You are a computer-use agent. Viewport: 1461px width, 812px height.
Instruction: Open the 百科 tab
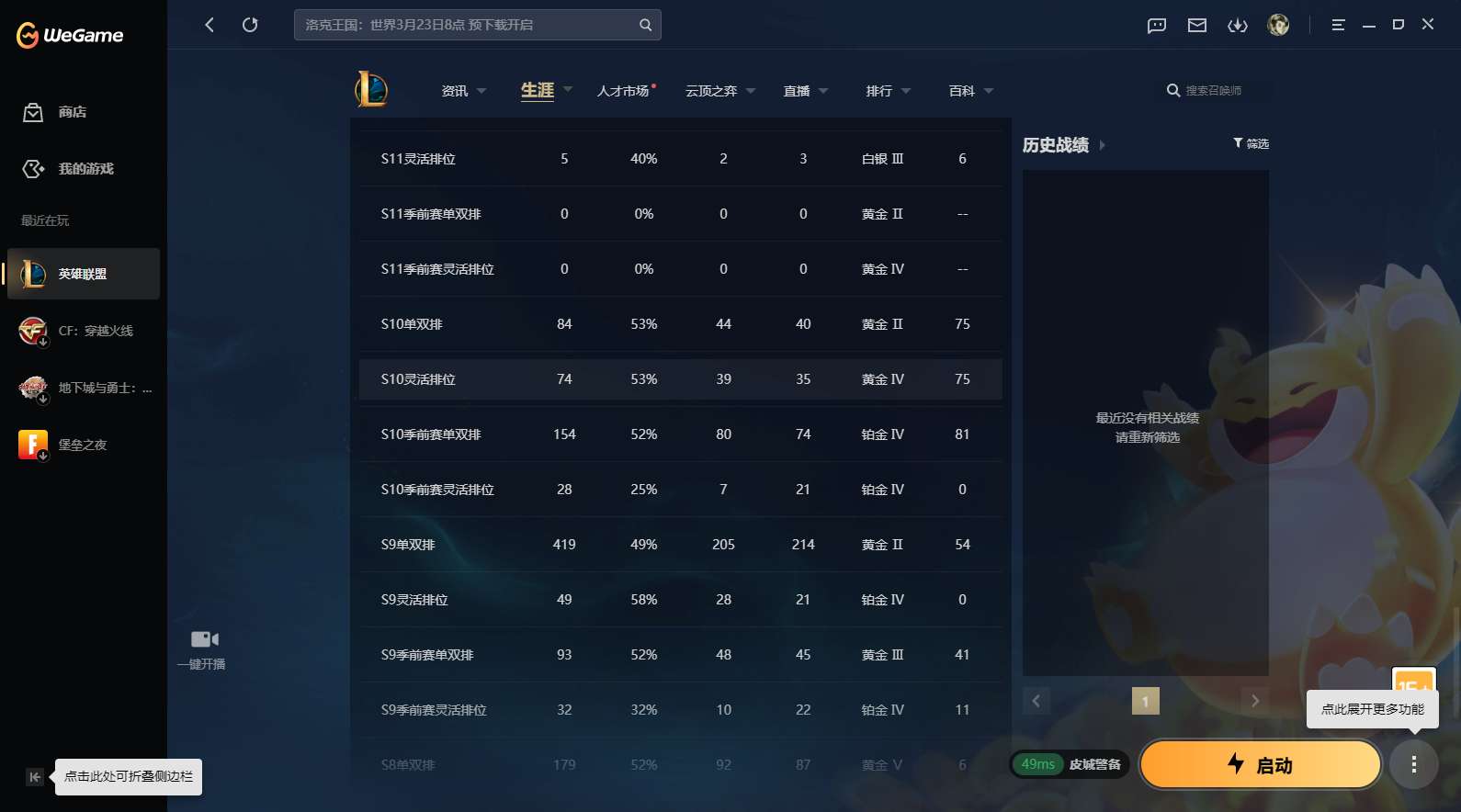coord(962,91)
